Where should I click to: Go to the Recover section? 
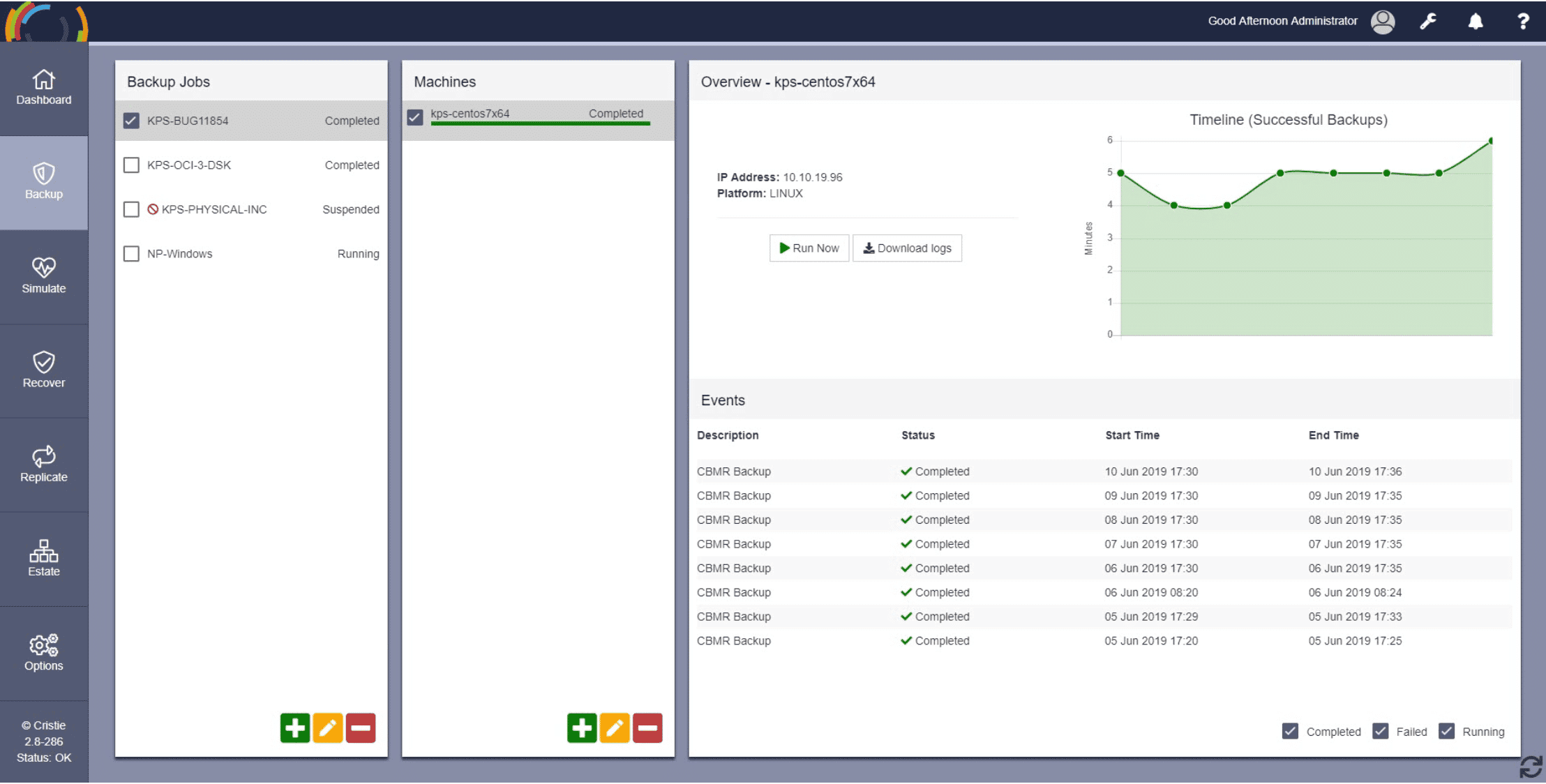(x=43, y=370)
